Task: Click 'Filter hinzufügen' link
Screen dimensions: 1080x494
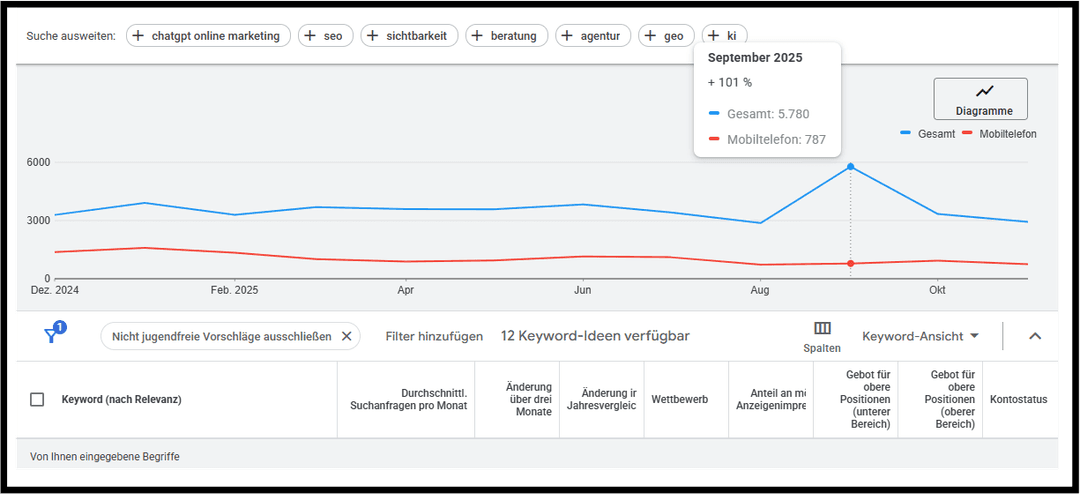Action: [x=434, y=337]
